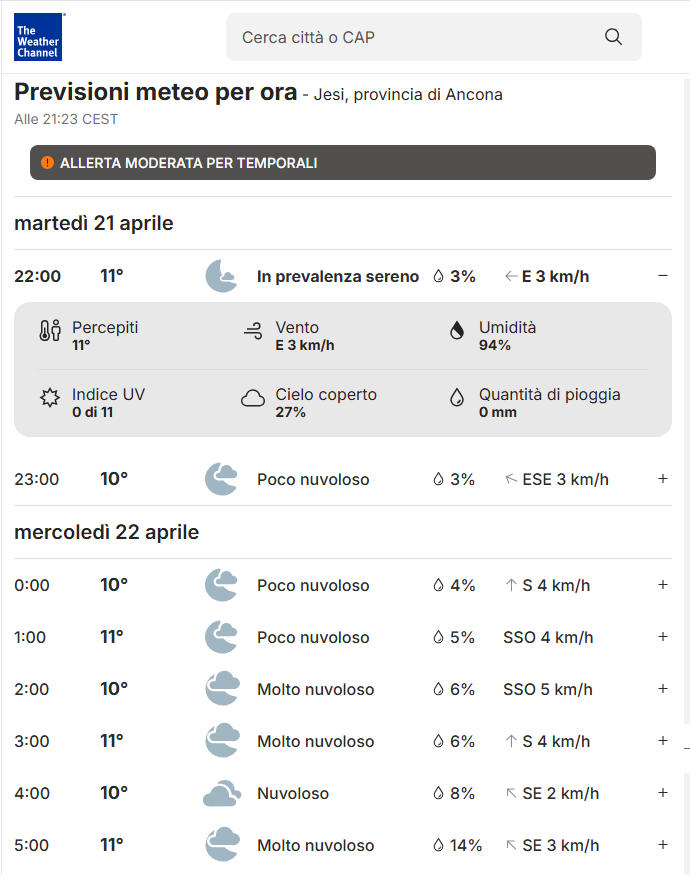Click the search magnifier icon
Screen dimensions: 690x875
(x=613, y=37)
